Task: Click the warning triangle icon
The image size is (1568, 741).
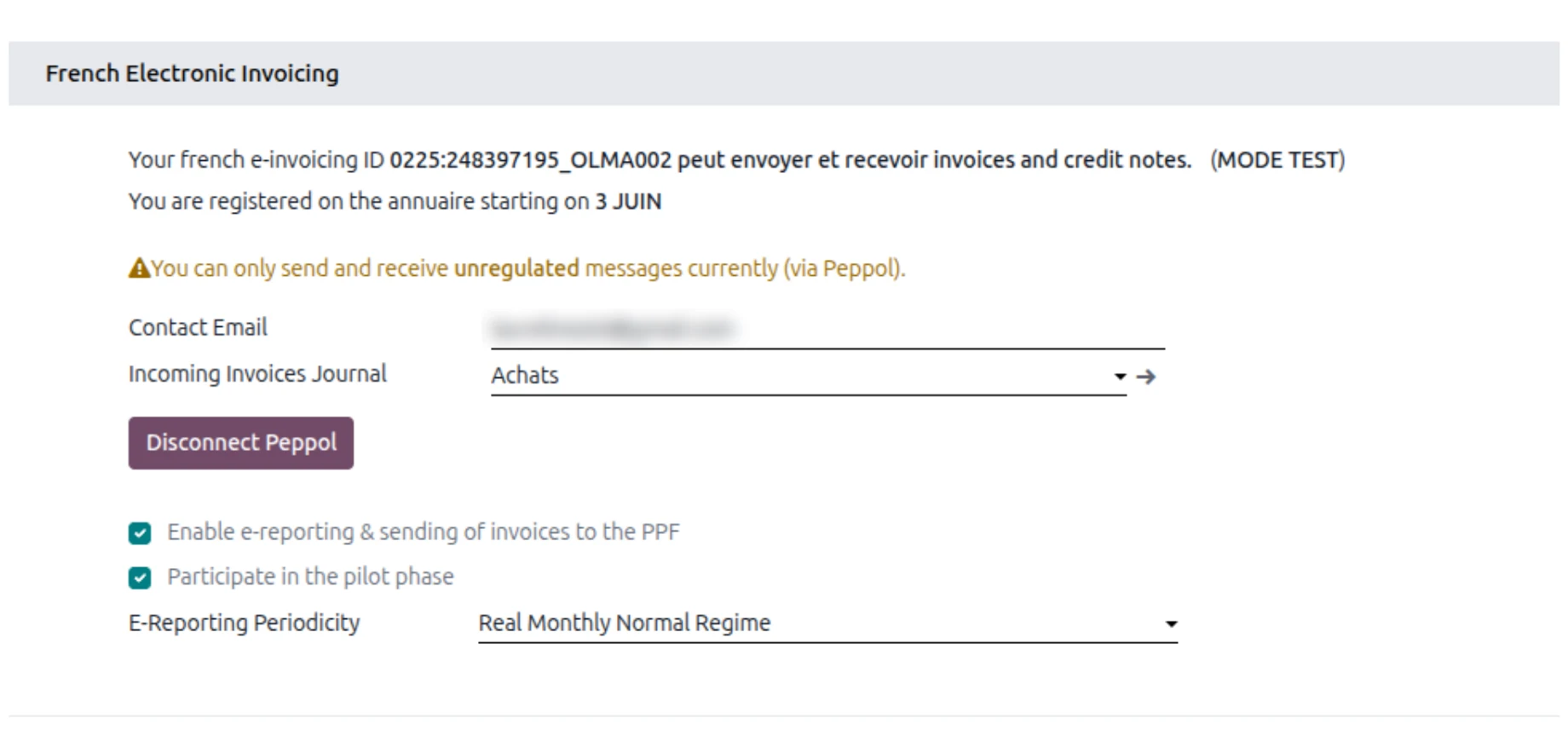Action: pyautogui.click(x=139, y=268)
